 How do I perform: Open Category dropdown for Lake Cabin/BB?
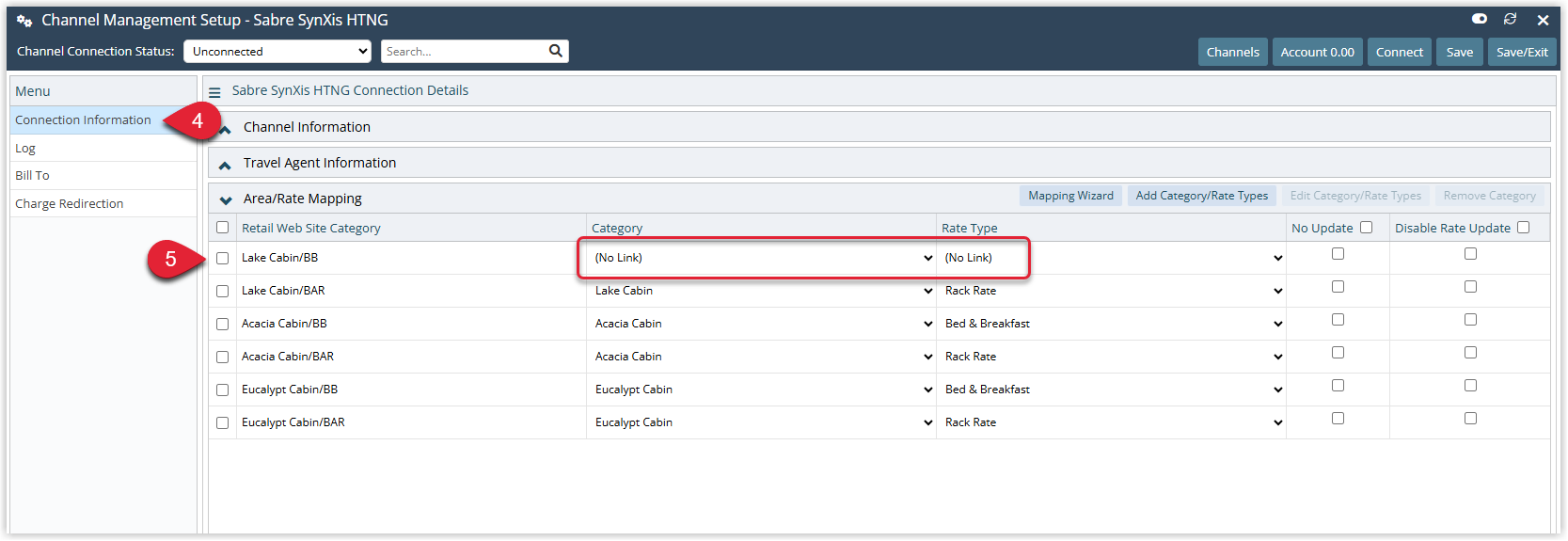tap(762, 258)
